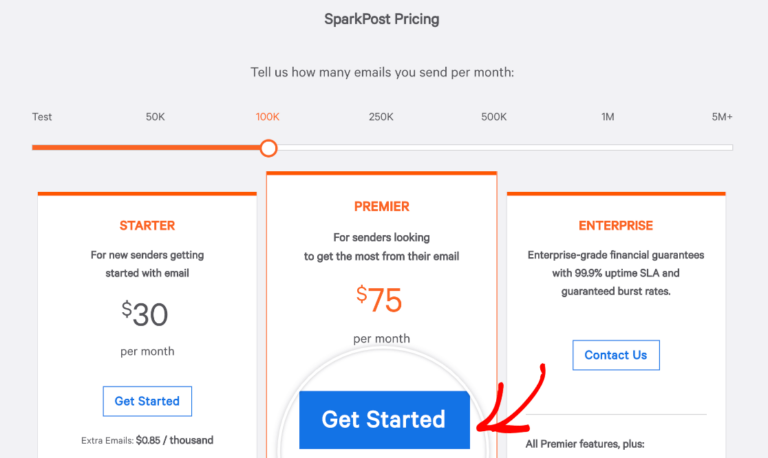The image size is (768, 458).
Task: Select the PREMIER plan heading
Action: pos(382,207)
